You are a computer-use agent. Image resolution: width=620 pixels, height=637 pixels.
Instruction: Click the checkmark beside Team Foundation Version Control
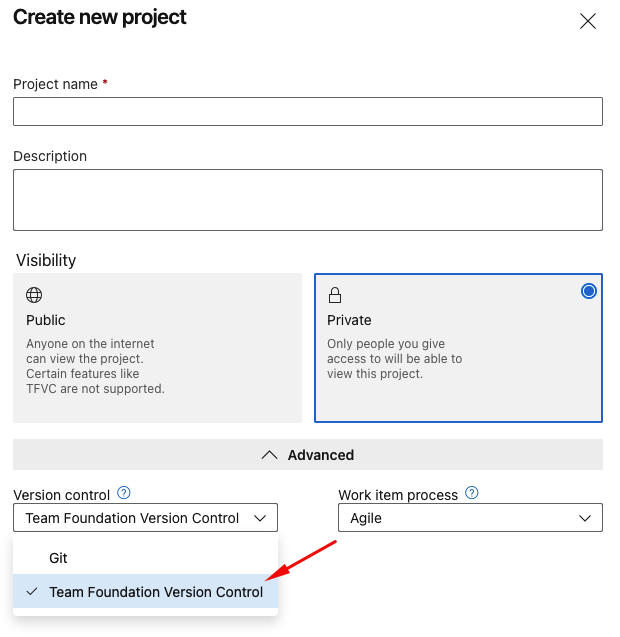point(32,592)
